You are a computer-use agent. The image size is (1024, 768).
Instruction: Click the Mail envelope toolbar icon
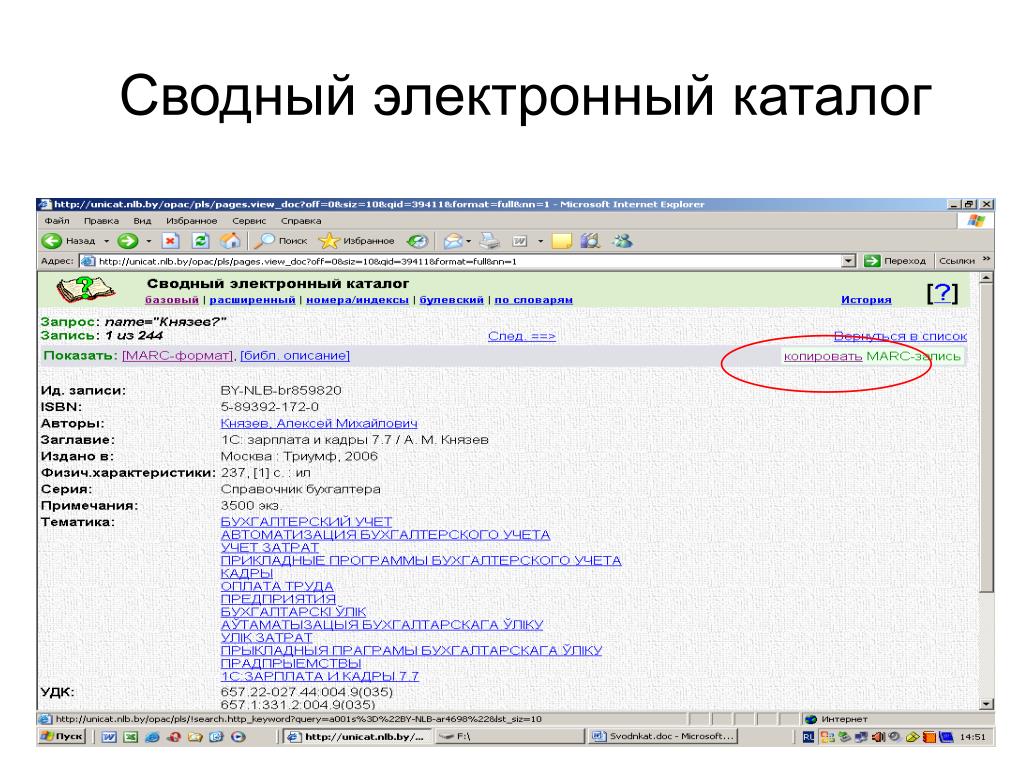(453, 241)
